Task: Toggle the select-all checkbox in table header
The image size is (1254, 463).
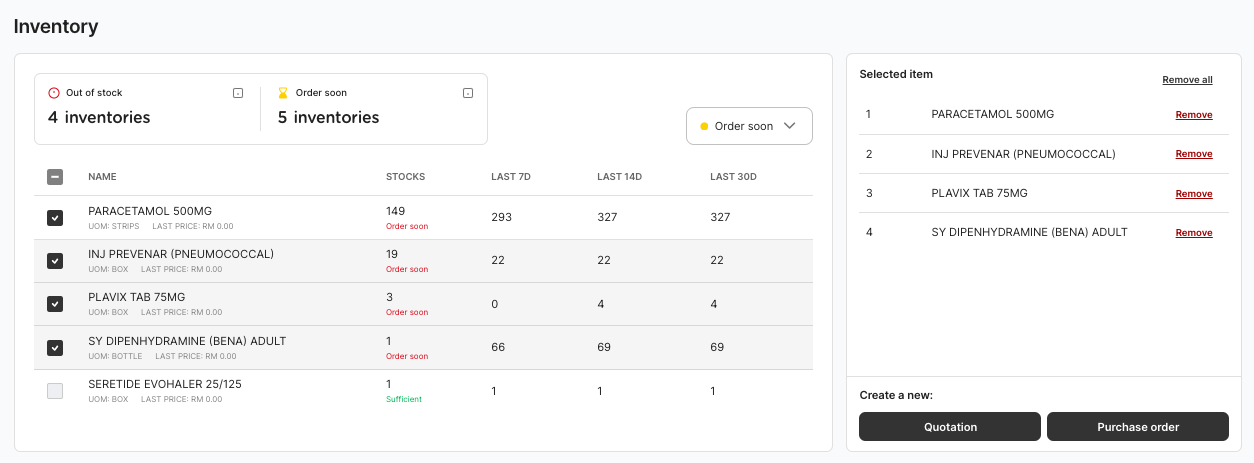Action: [55, 177]
